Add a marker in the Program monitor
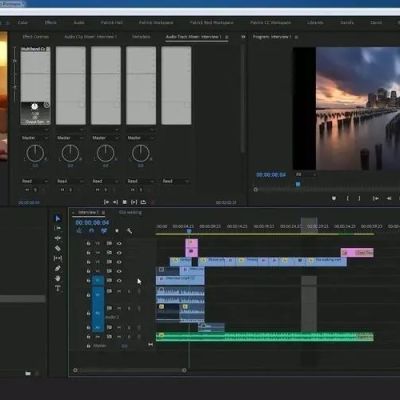Screen dimensions: 400x400 [334, 198]
